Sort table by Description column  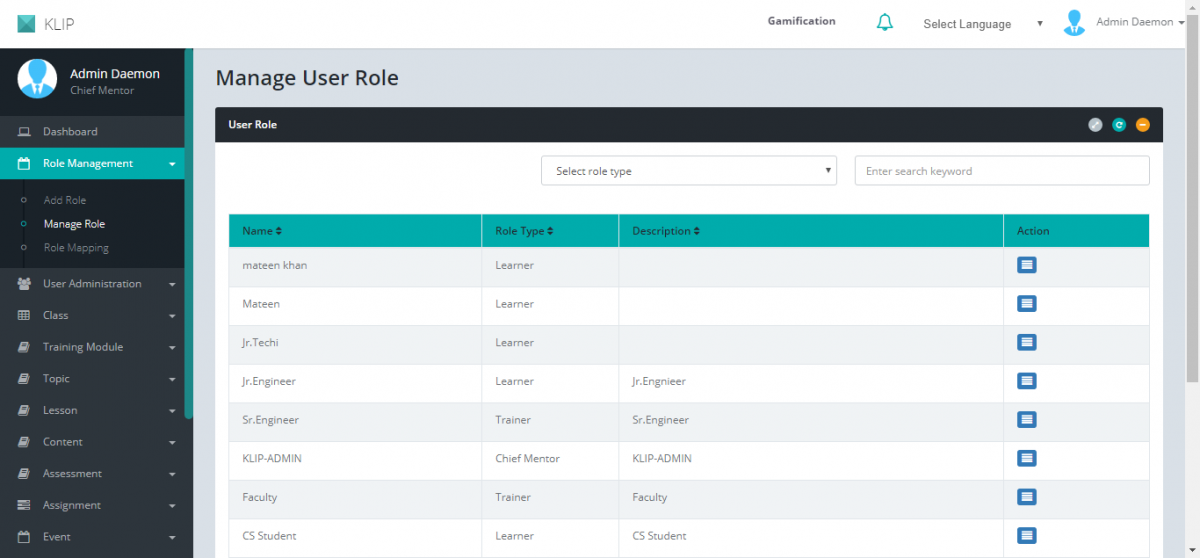click(x=665, y=231)
